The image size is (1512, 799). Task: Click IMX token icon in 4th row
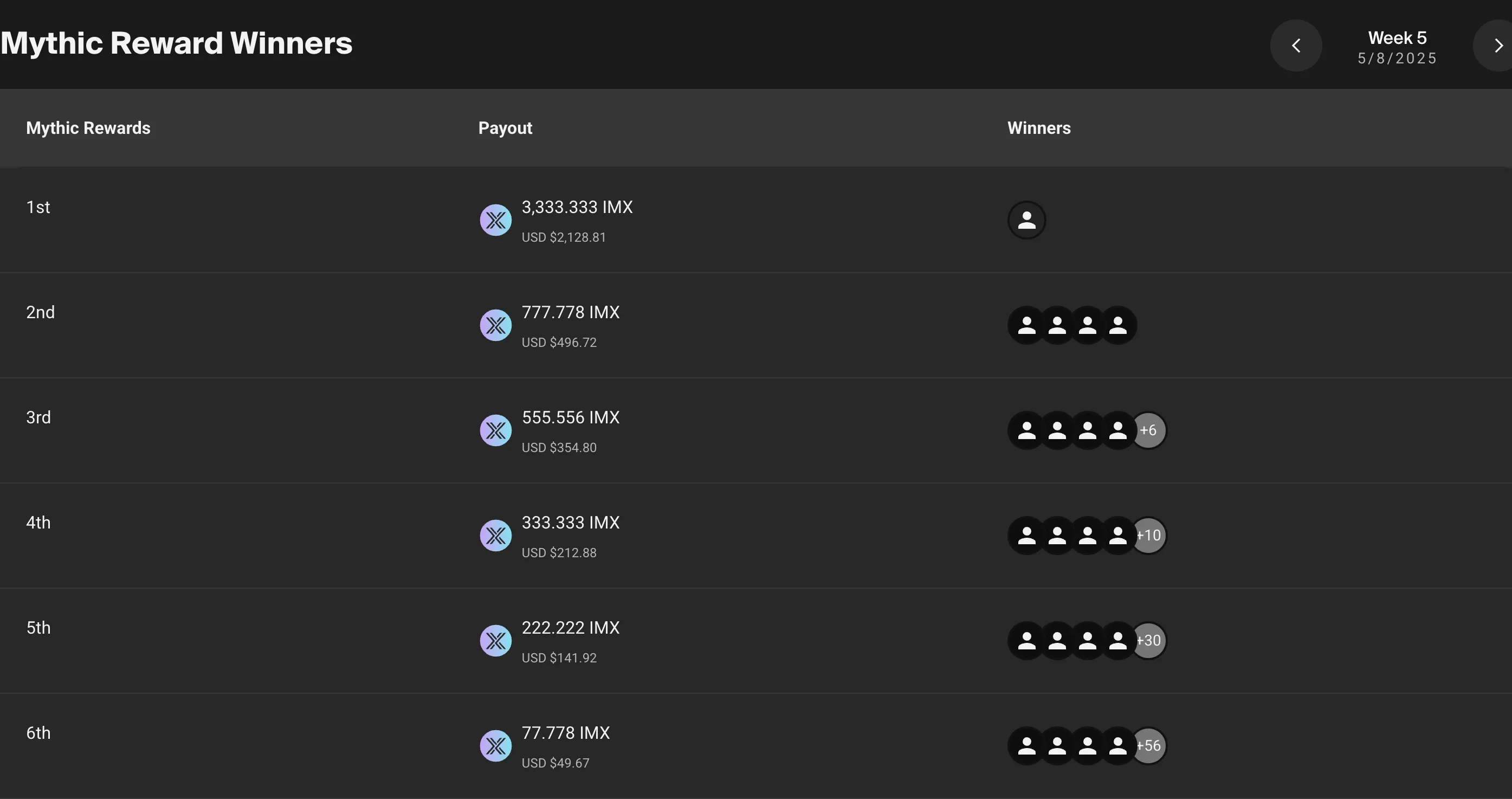click(495, 536)
